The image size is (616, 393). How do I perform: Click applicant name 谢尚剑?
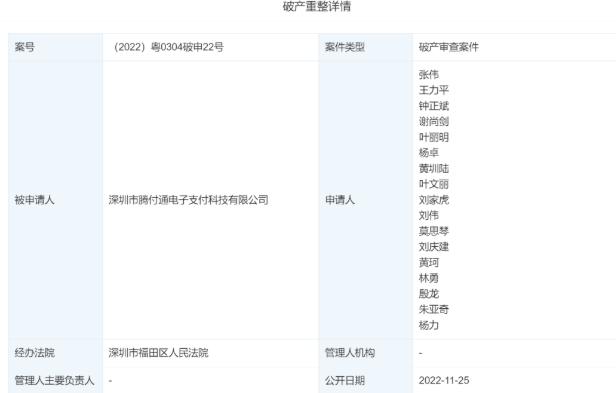pyautogui.click(x=434, y=121)
